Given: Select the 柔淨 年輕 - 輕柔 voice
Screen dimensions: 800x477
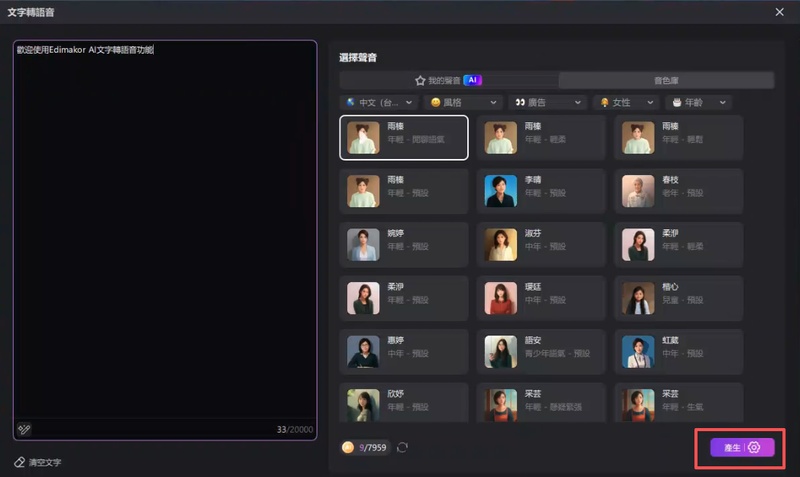Looking at the screenshot, I should [678, 245].
